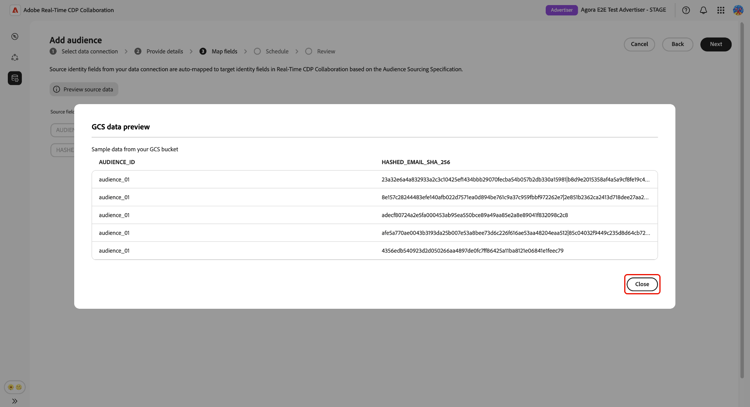Click the user profile avatar
750x407 pixels.
click(738, 10)
